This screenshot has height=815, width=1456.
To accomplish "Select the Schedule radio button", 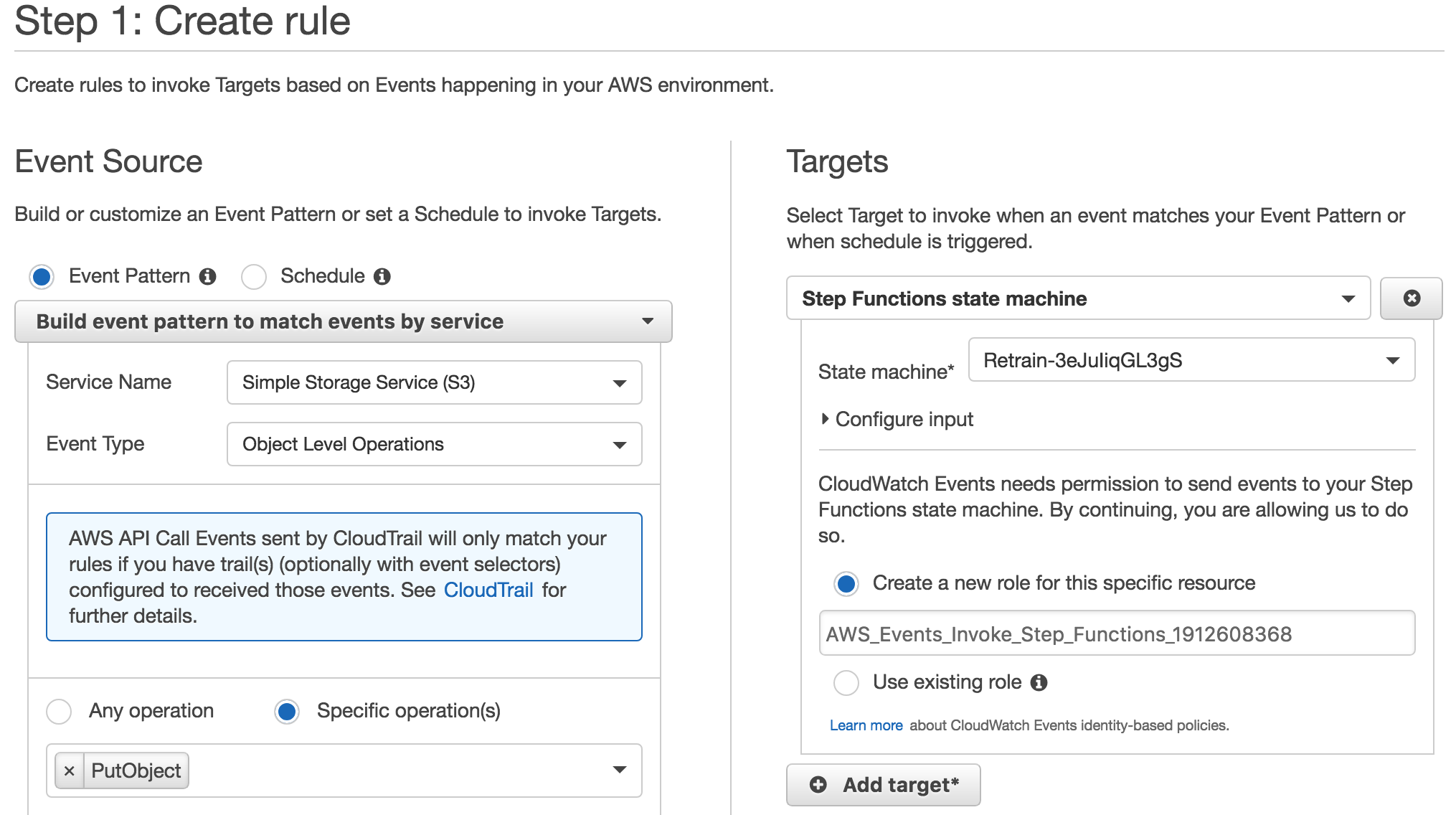I will (254, 276).
